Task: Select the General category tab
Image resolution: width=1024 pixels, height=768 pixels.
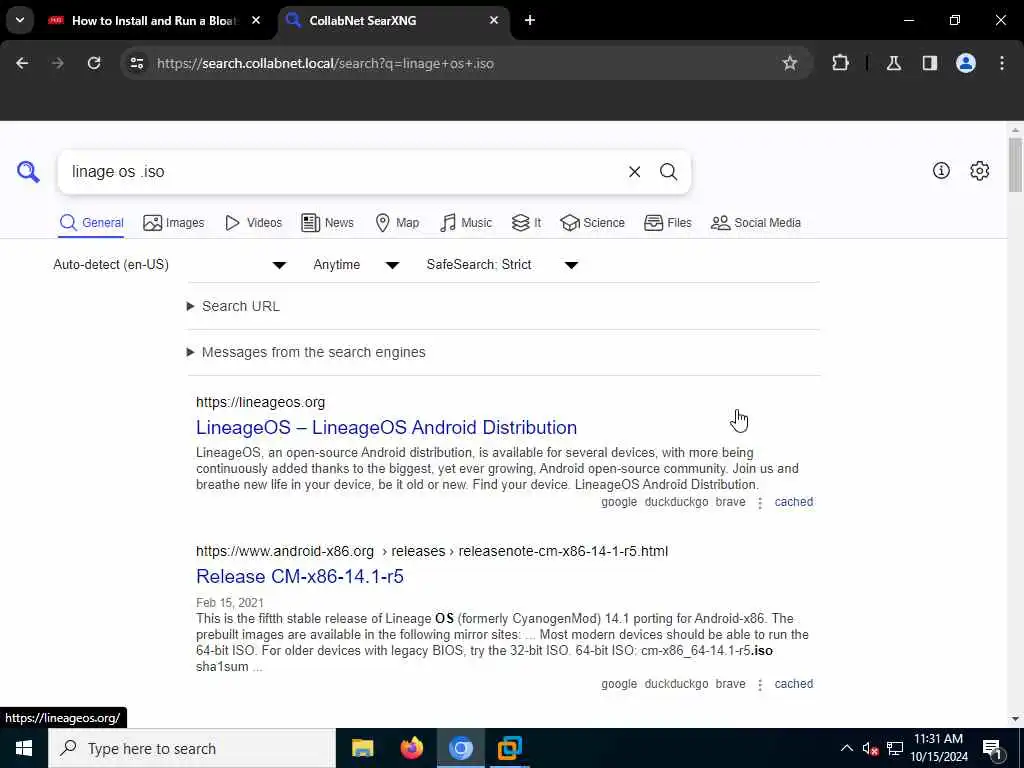Action: (x=91, y=223)
